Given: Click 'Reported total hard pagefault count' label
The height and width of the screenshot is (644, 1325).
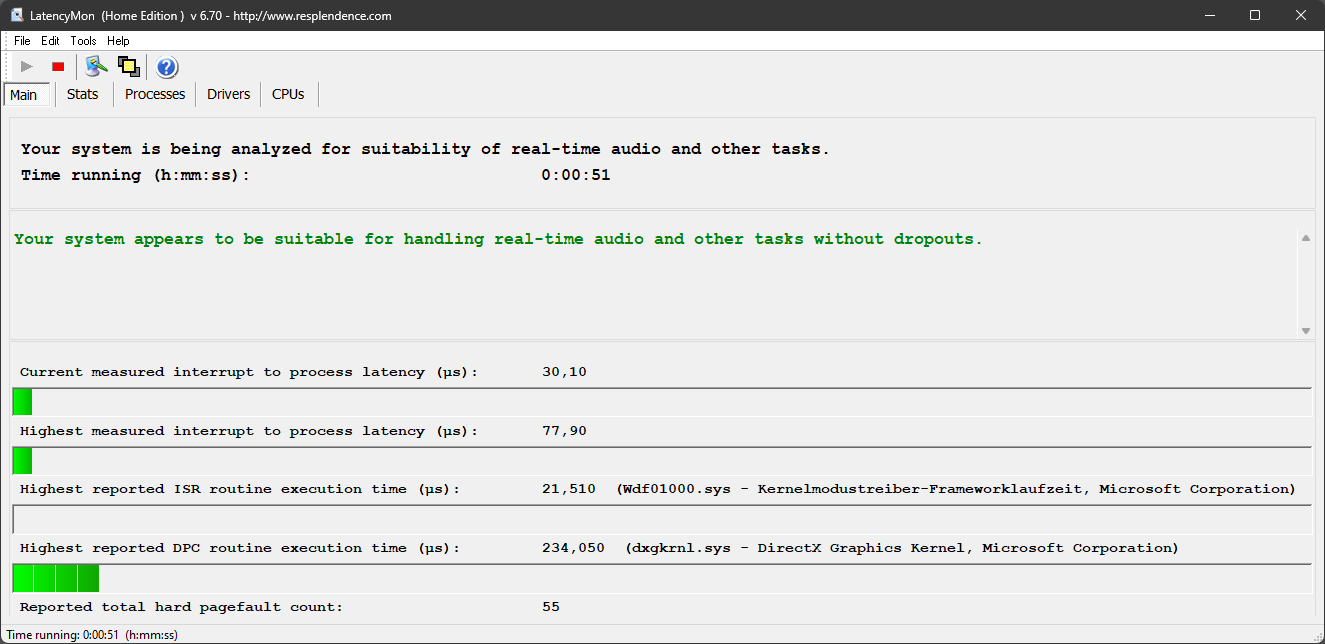Looking at the screenshot, I should pos(181,607).
